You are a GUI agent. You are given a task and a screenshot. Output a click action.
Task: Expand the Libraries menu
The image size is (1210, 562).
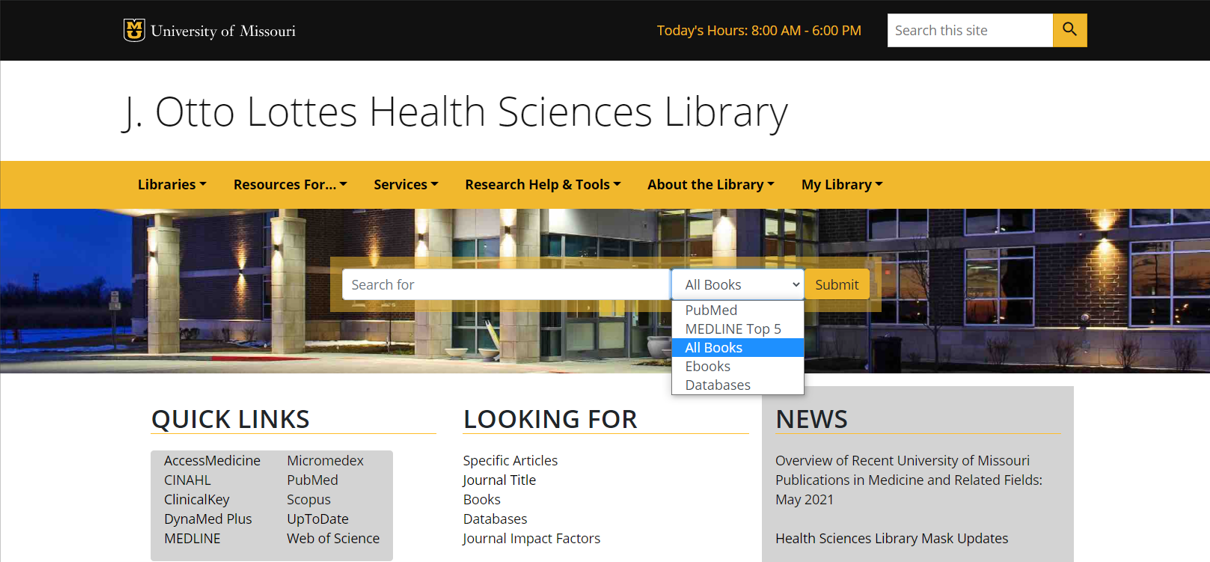pos(172,184)
